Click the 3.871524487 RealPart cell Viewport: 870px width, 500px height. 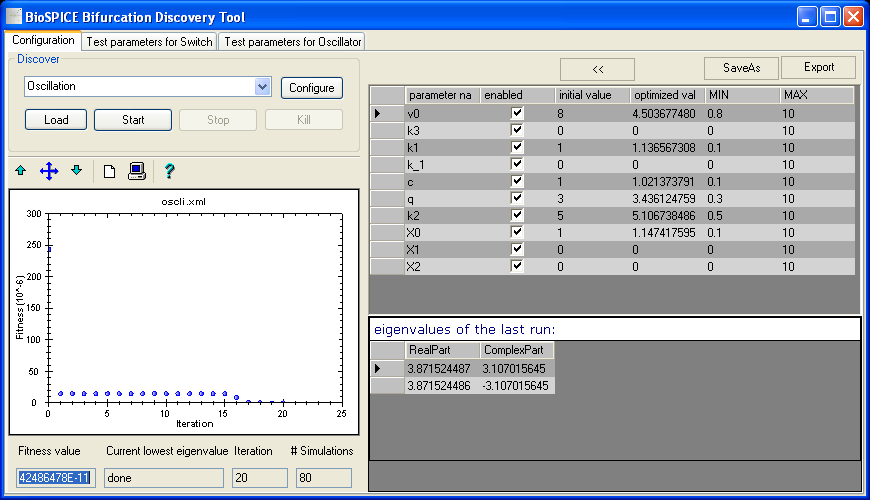[x=442, y=368]
